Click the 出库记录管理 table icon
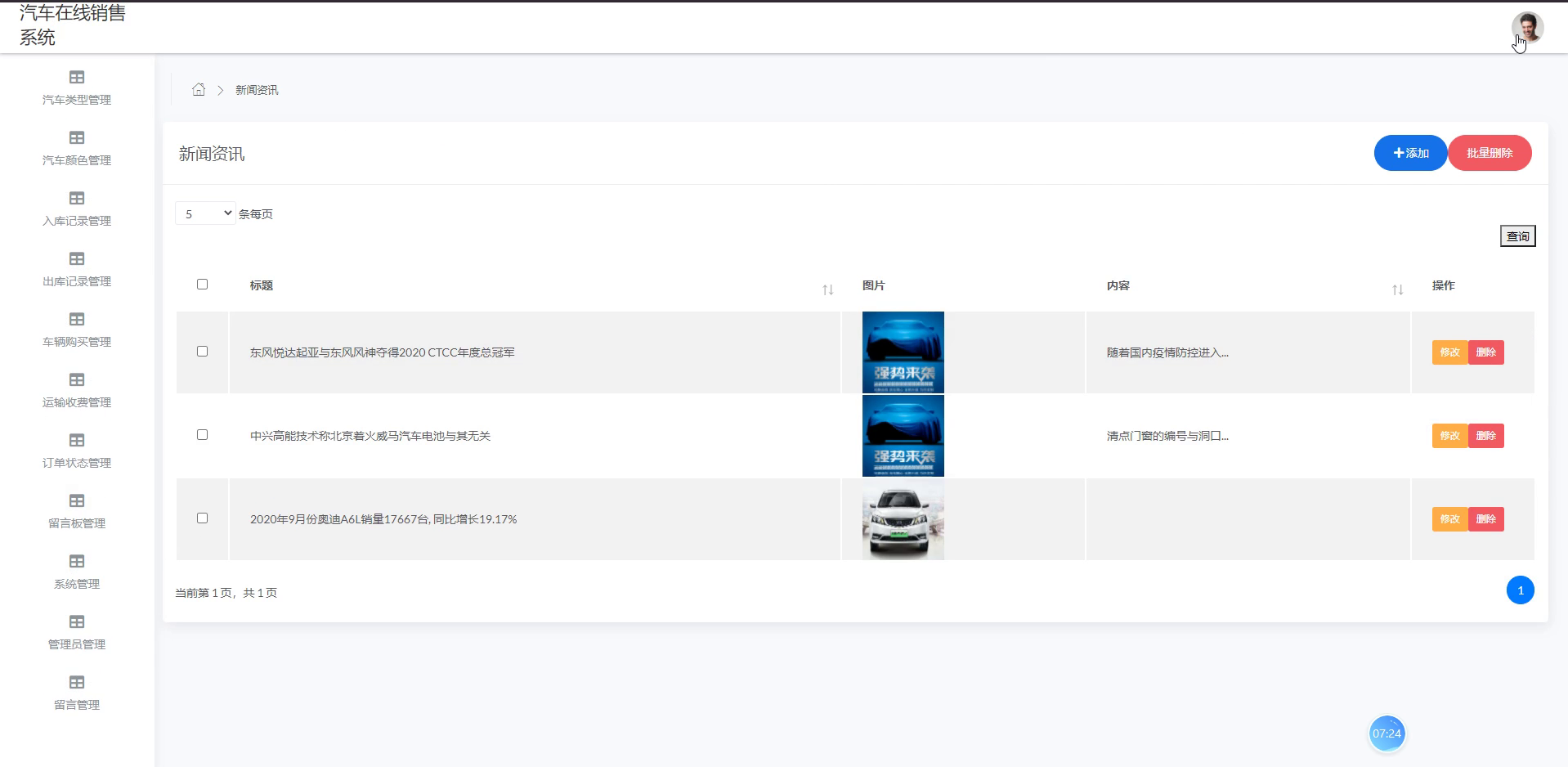The width and height of the screenshot is (1568, 767). [x=77, y=258]
